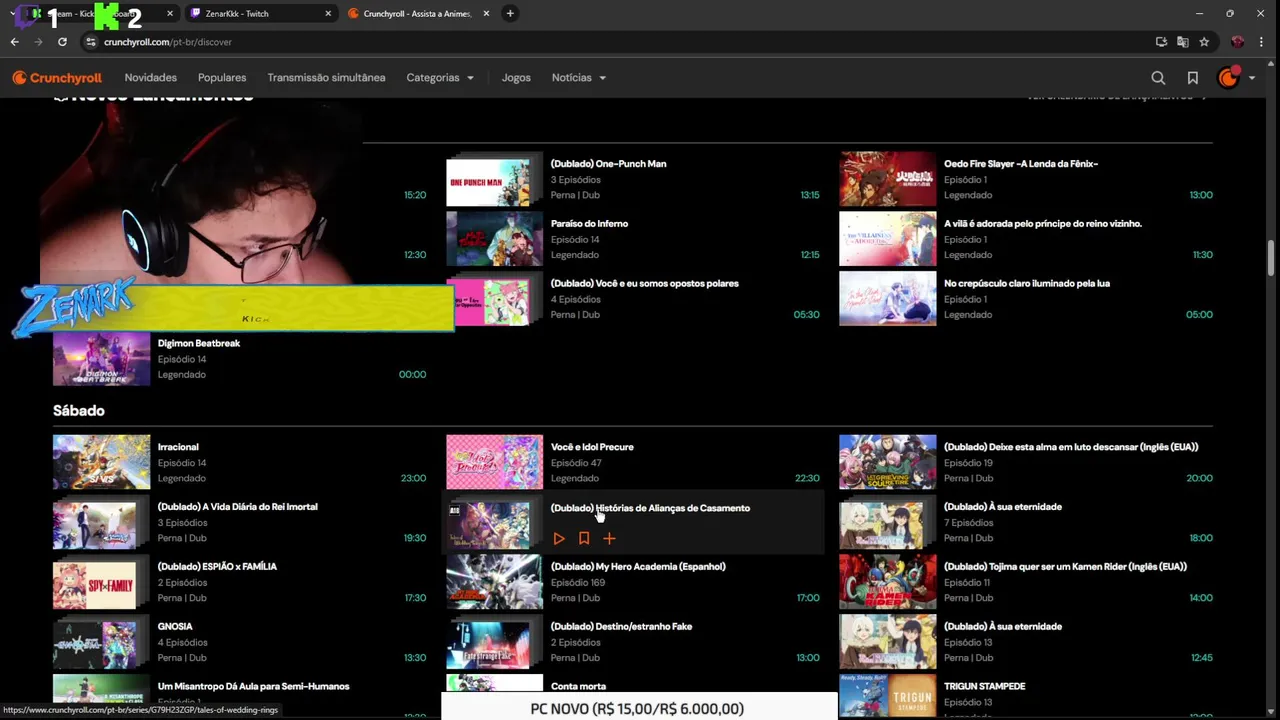1280x720 pixels.
Task: Expand the Categorias dropdown
Action: (440, 78)
